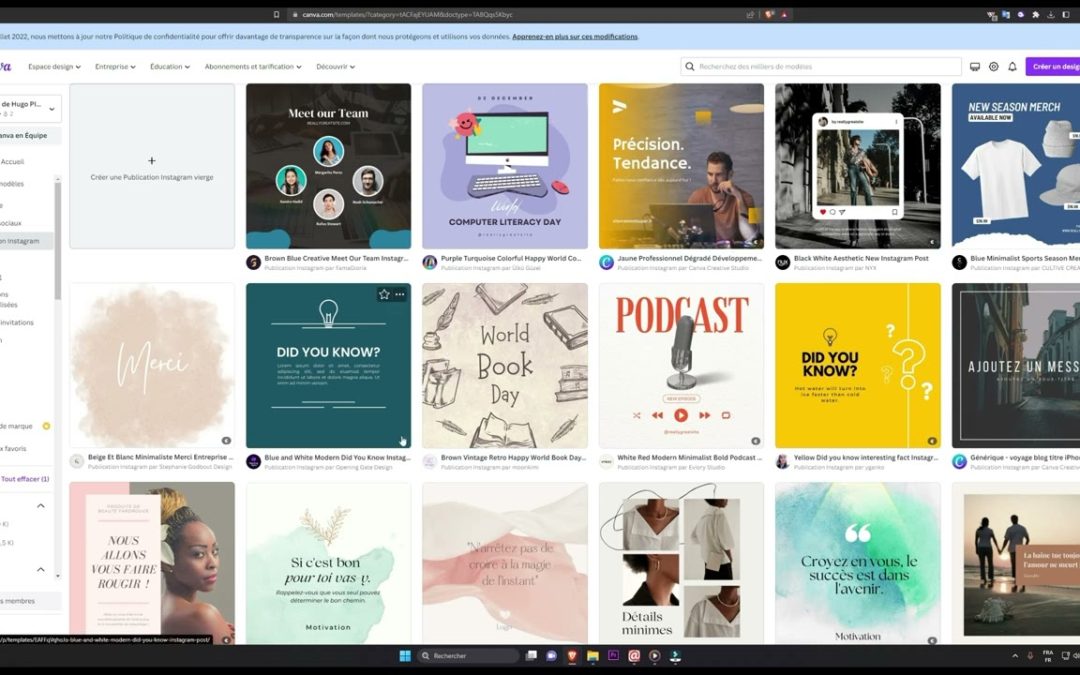Expand the Éducation menu
1080x675 pixels.
[169, 67]
